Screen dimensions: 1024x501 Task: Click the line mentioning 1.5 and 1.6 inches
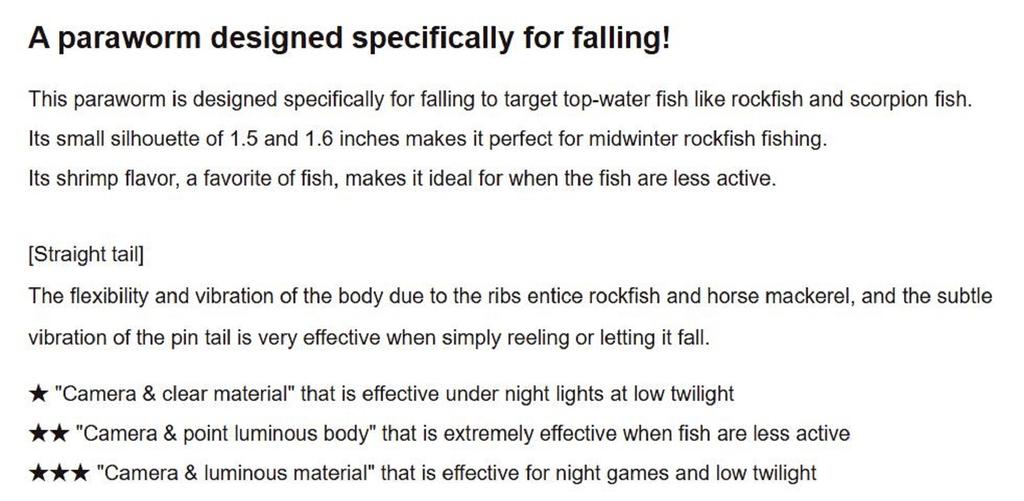[x=428, y=140]
